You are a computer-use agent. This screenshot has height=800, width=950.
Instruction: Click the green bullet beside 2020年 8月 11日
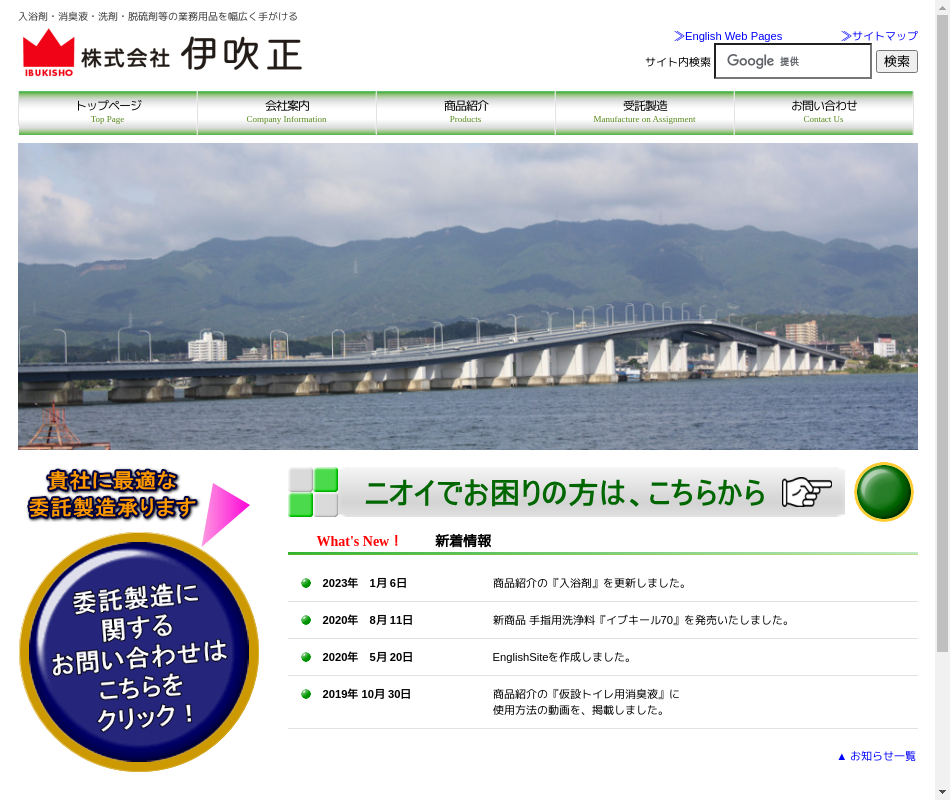pos(306,620)
